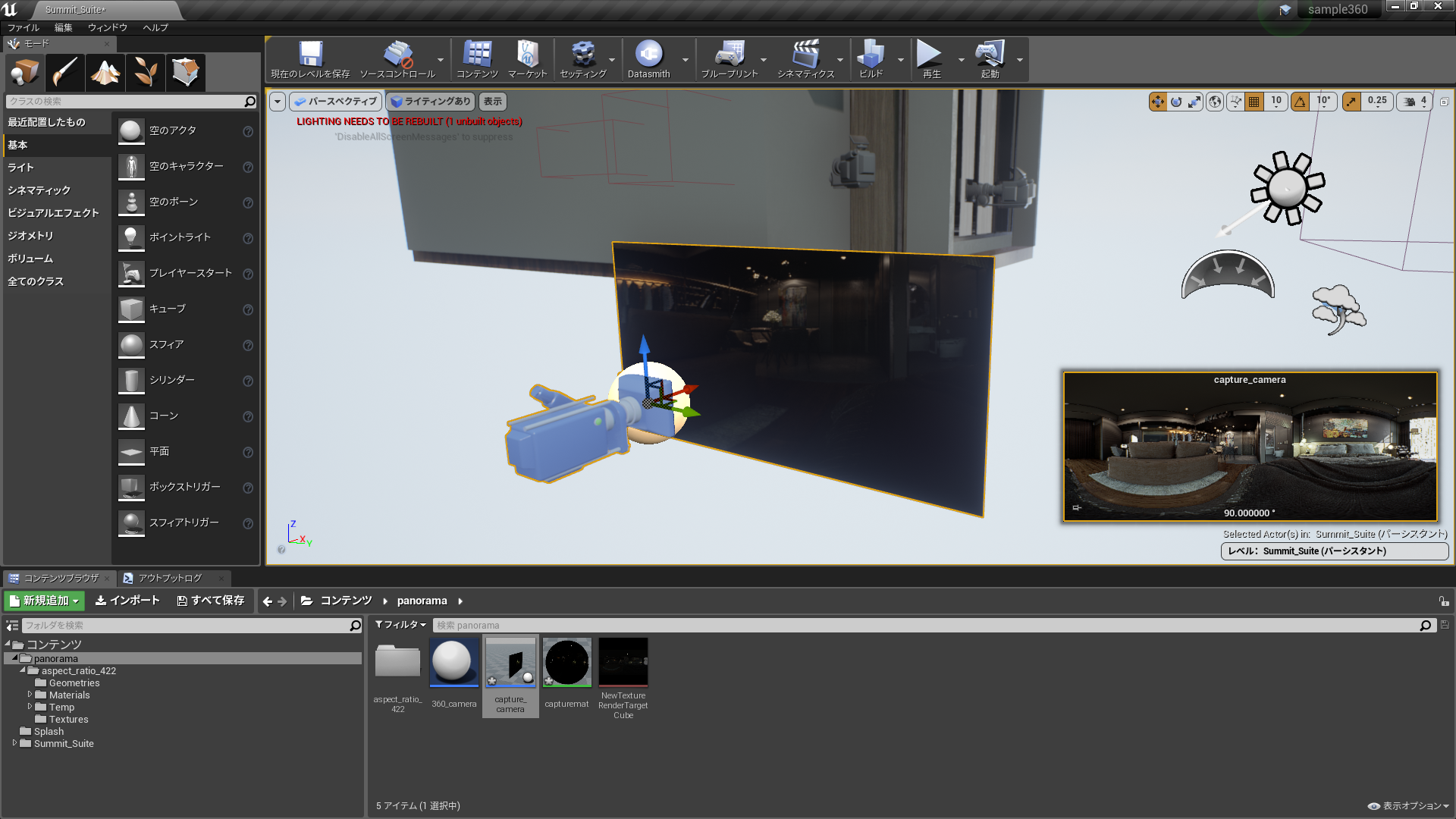Open the ウィンドウ menu
Screen dimensions: 1456x819
coord(107,27)
